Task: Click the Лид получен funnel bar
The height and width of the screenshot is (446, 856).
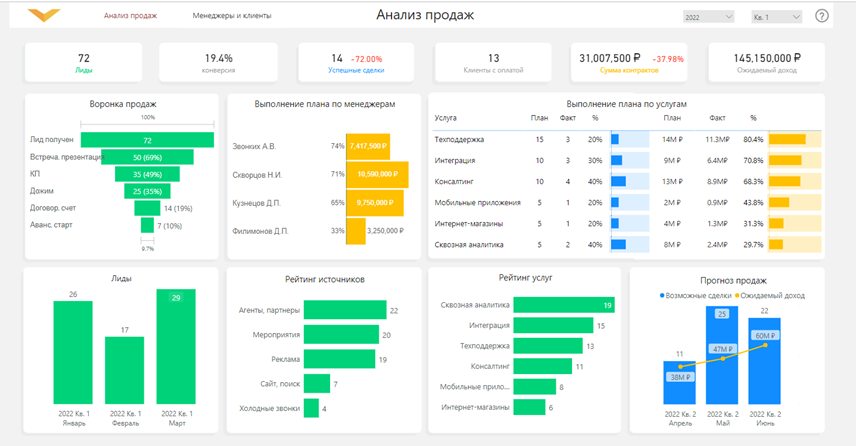Action: click(x=147, y=140)
